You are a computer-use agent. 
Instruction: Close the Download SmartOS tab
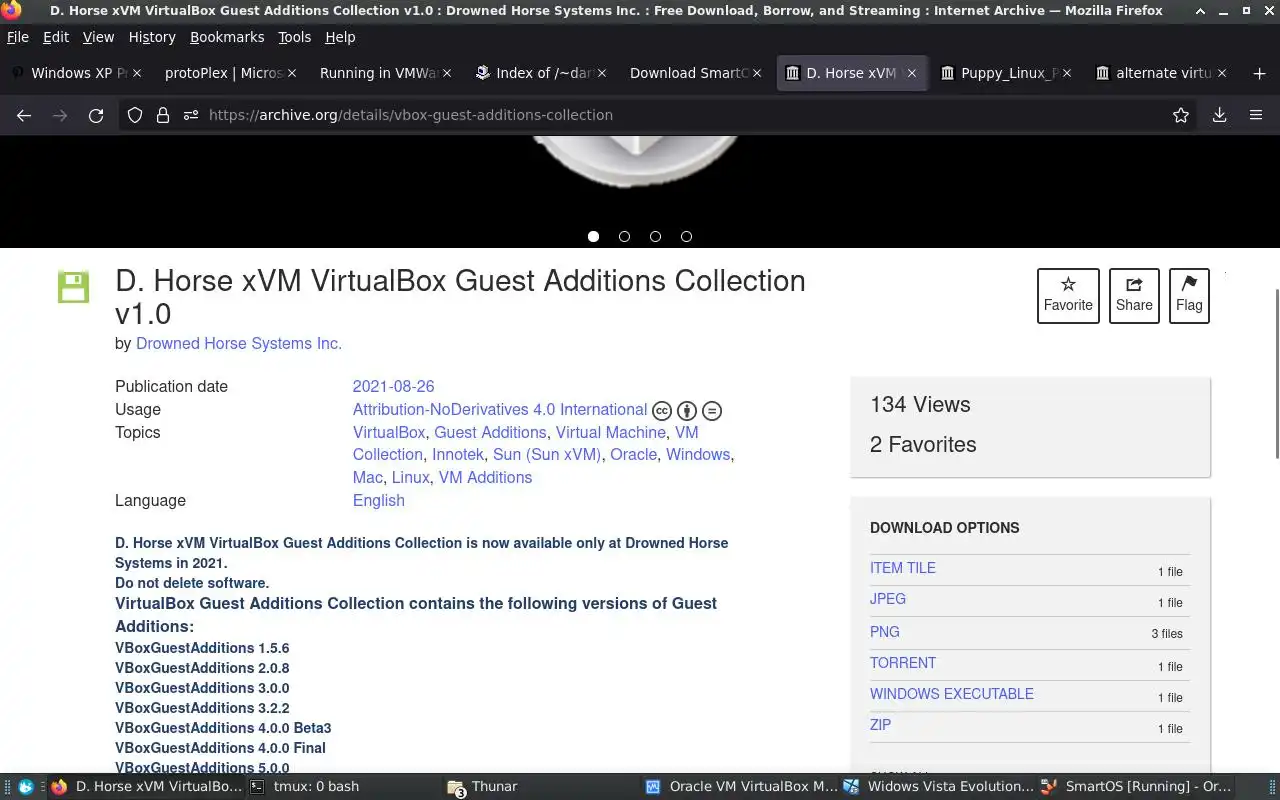point(757,73)
